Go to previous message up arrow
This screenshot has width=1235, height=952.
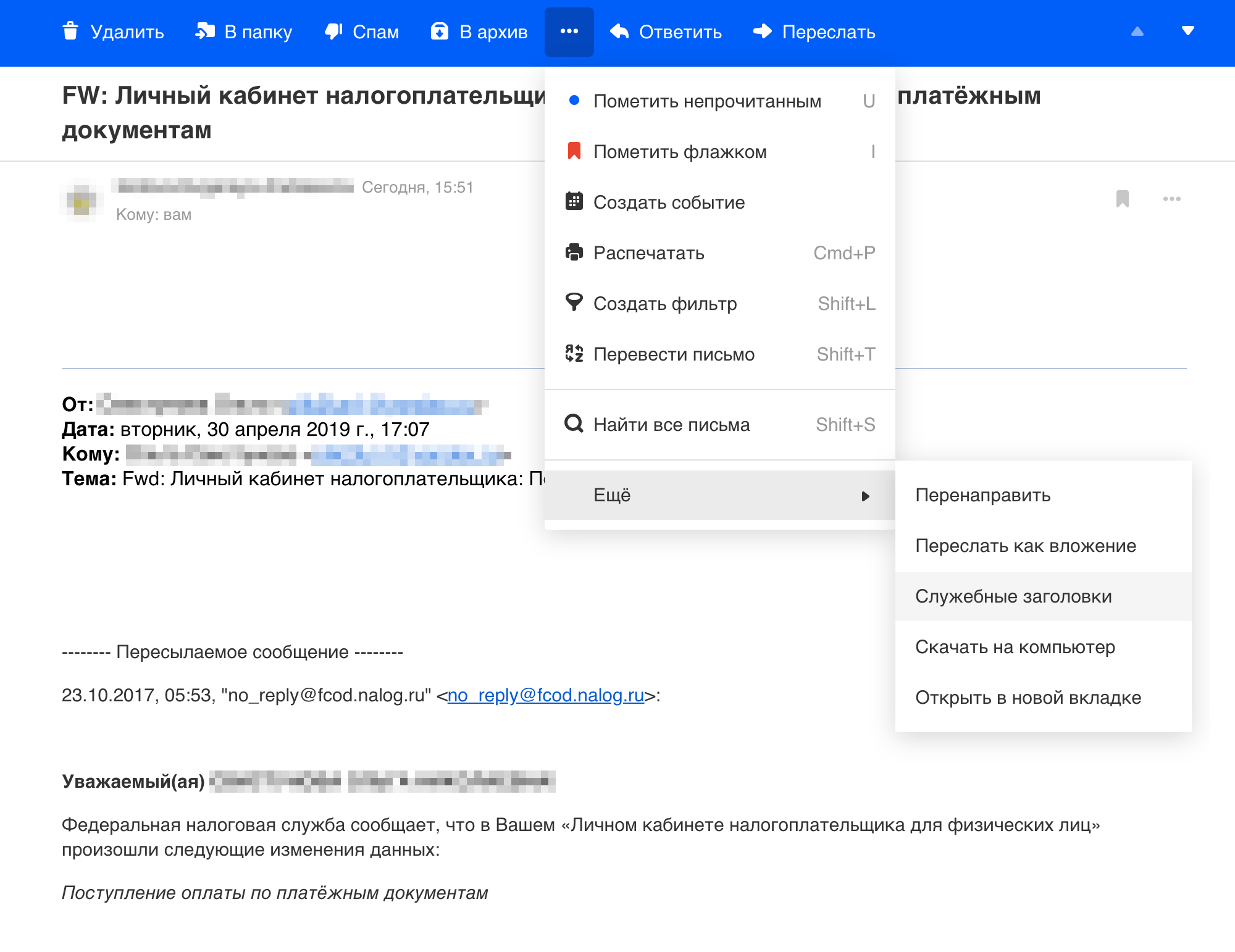click(1137, 31)
